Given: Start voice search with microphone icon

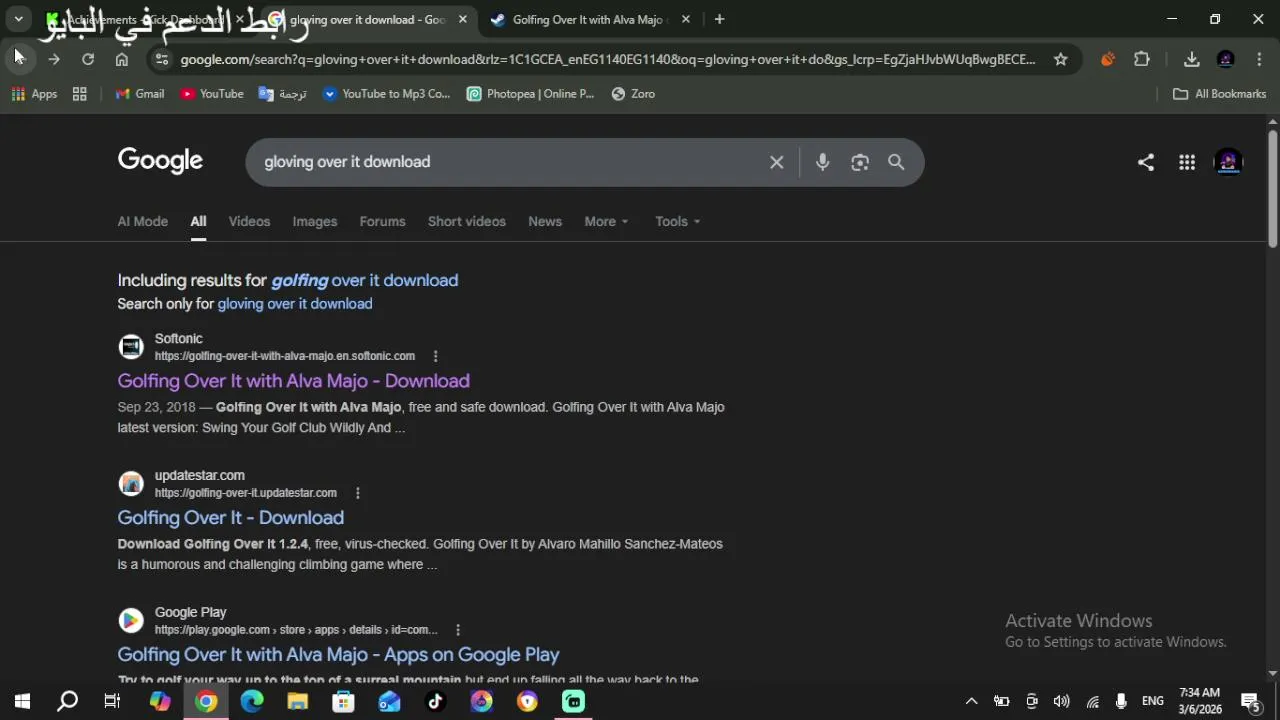Looking at the screenshot, I should click(x=822, y=162).
